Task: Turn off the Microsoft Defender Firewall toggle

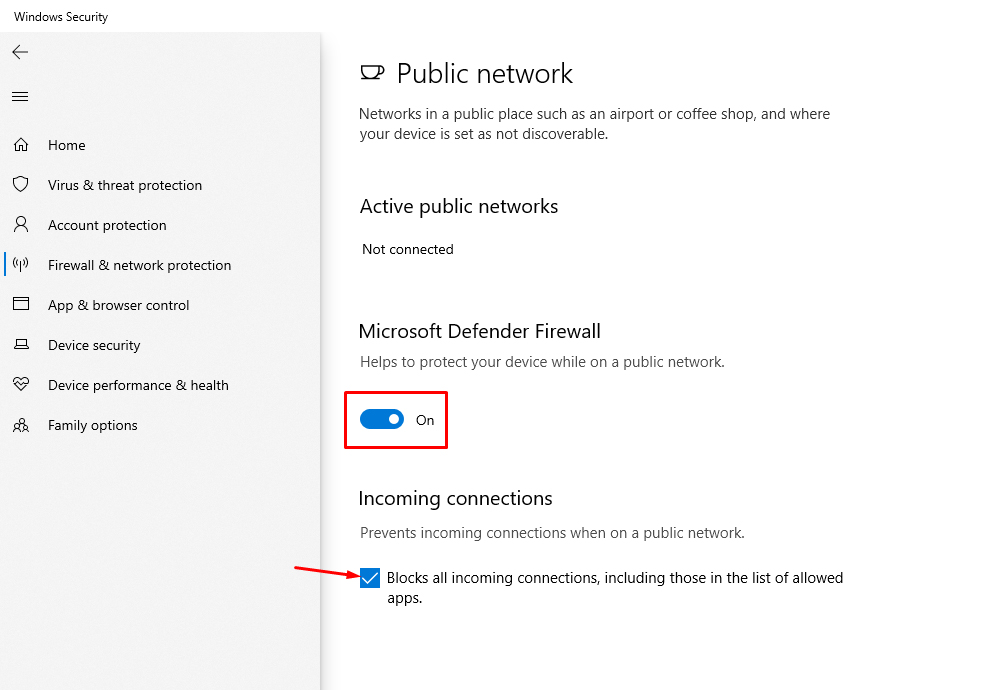Action: (382, 420)
